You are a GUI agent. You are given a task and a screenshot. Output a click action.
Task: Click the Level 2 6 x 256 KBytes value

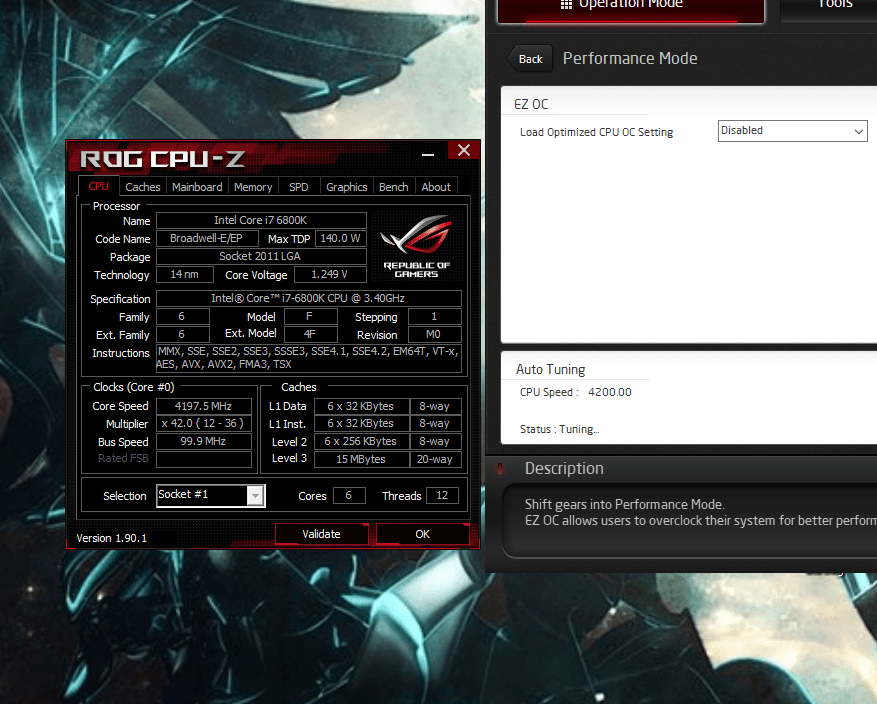tap(361, 441)
